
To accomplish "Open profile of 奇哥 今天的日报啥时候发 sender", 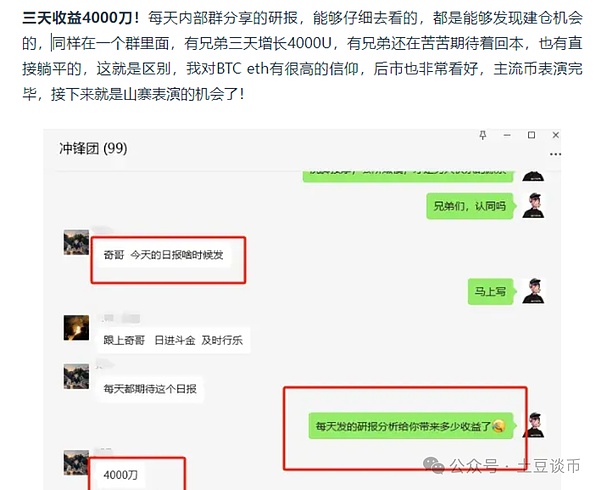I will [76, 242].
